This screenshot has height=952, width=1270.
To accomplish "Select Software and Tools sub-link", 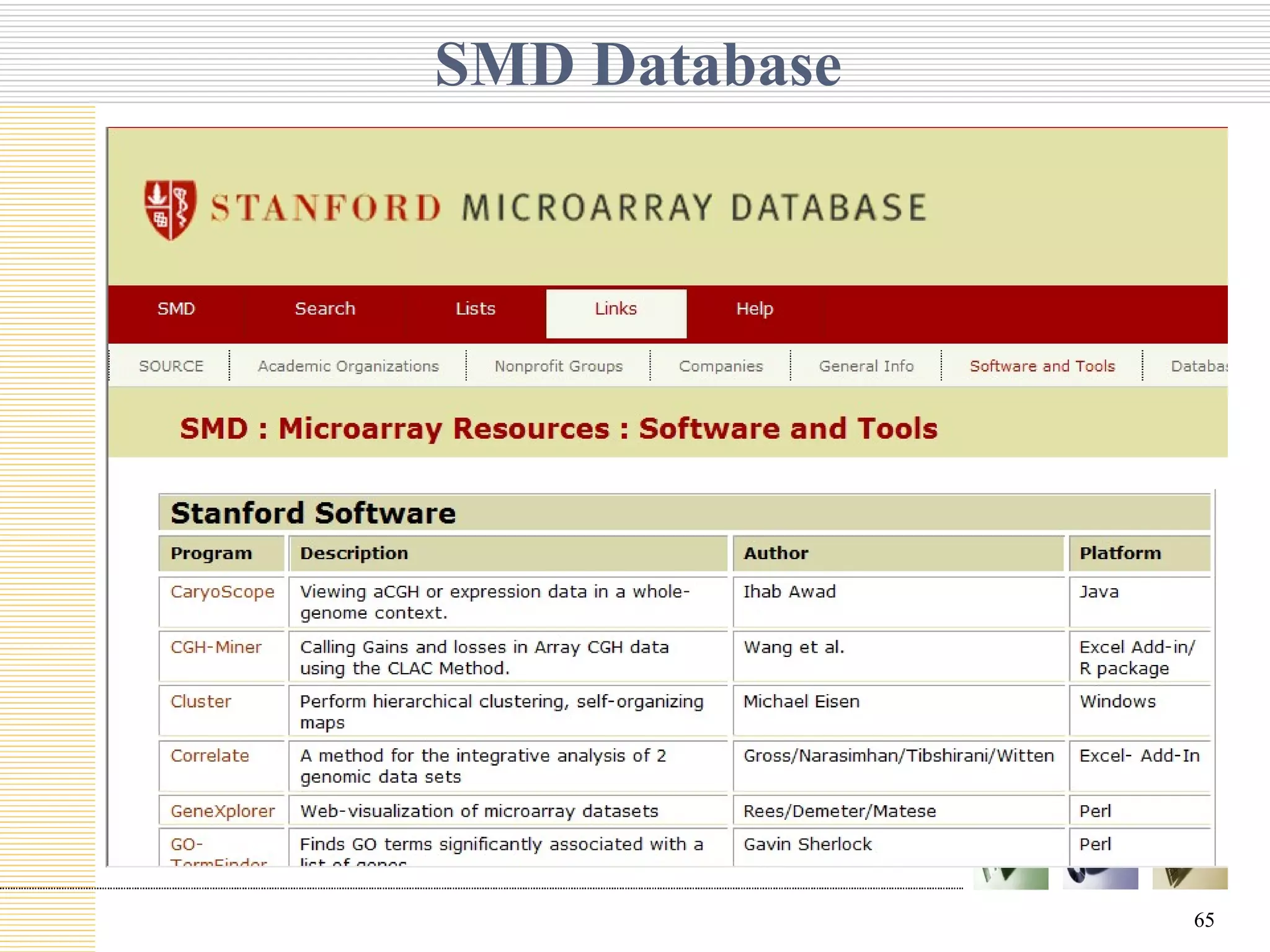I will click(1042, 366).
